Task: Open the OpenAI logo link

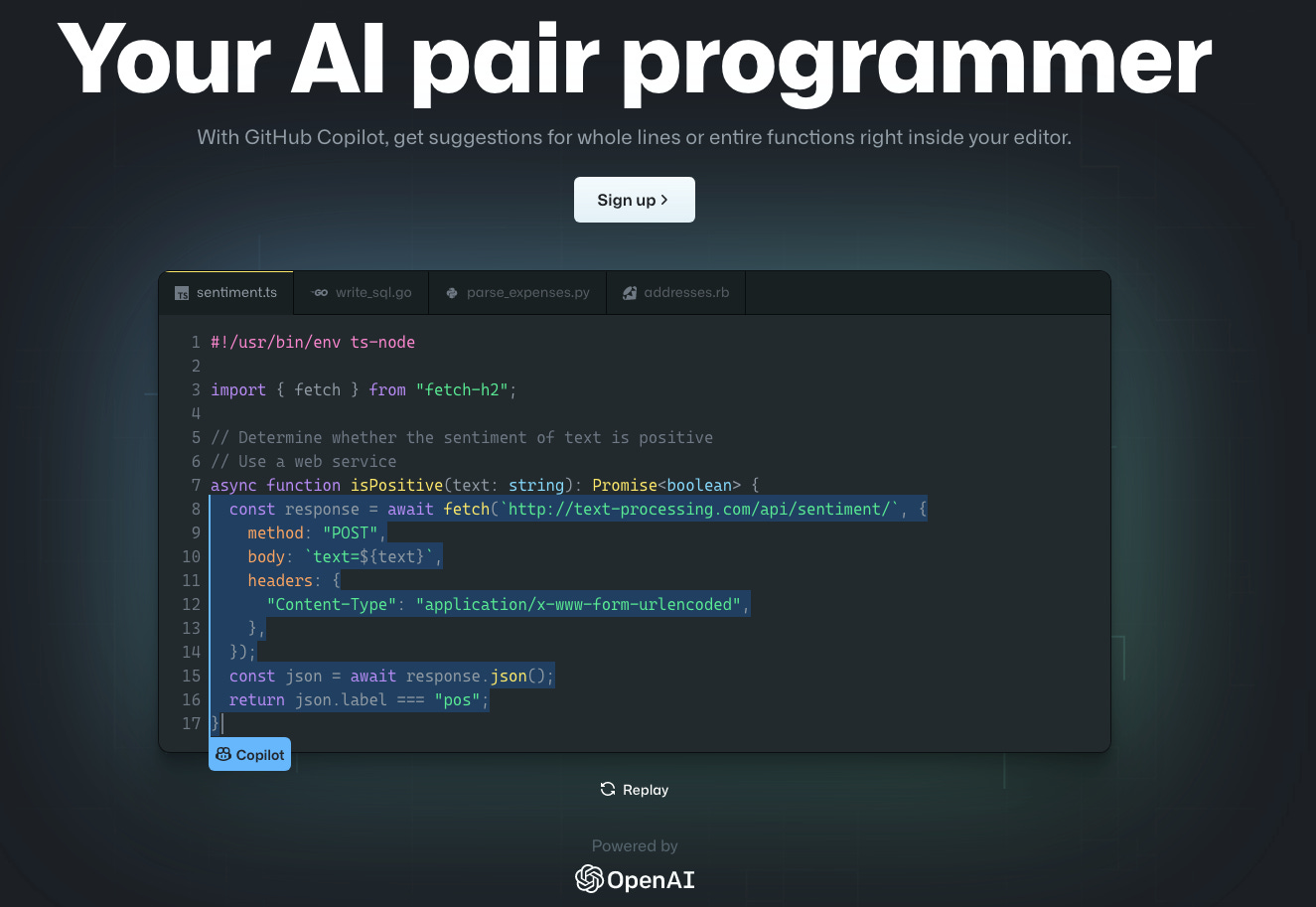Action: 635,879
